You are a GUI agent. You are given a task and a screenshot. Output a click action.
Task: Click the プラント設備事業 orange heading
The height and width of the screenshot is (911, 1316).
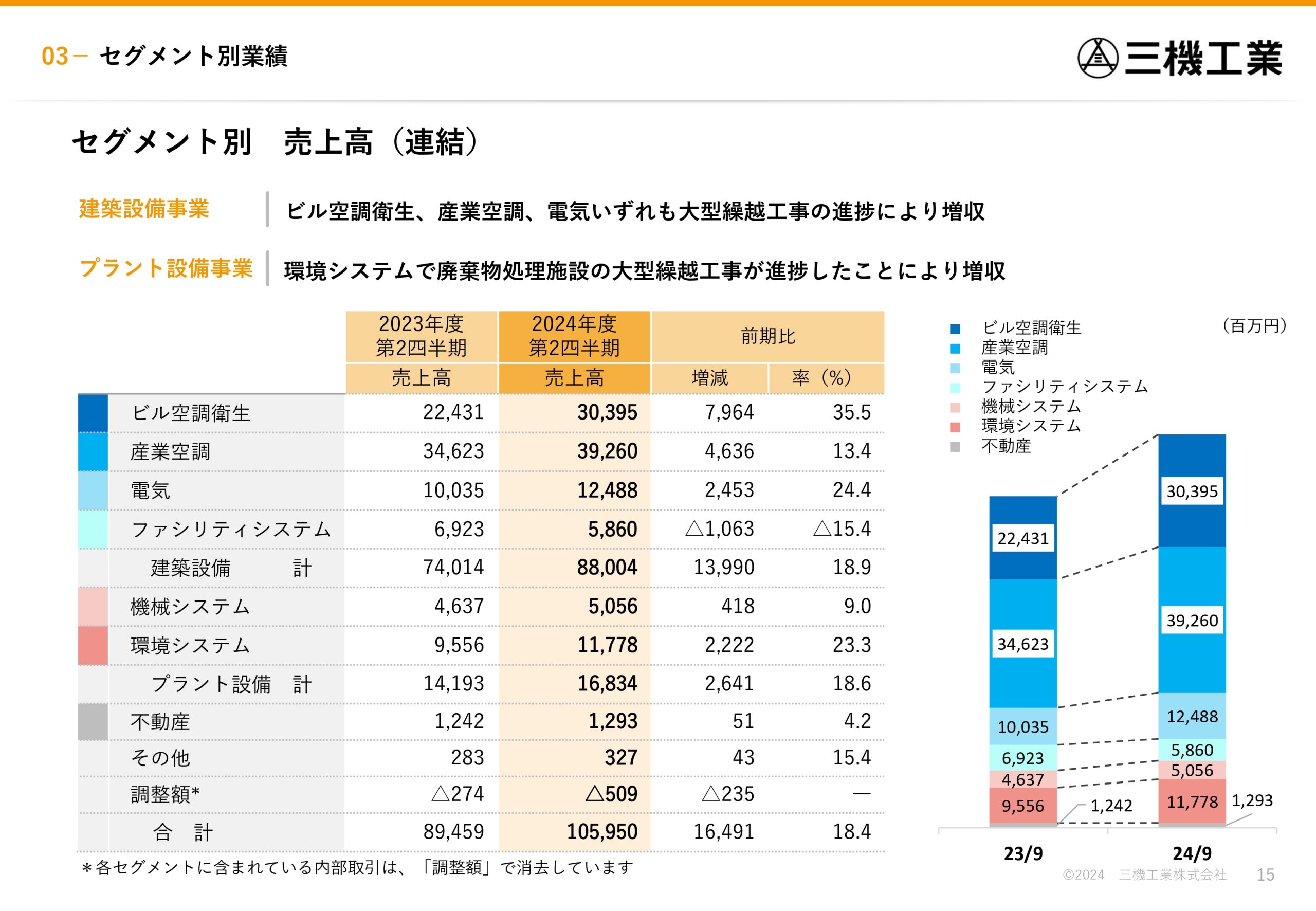[166, 268]
